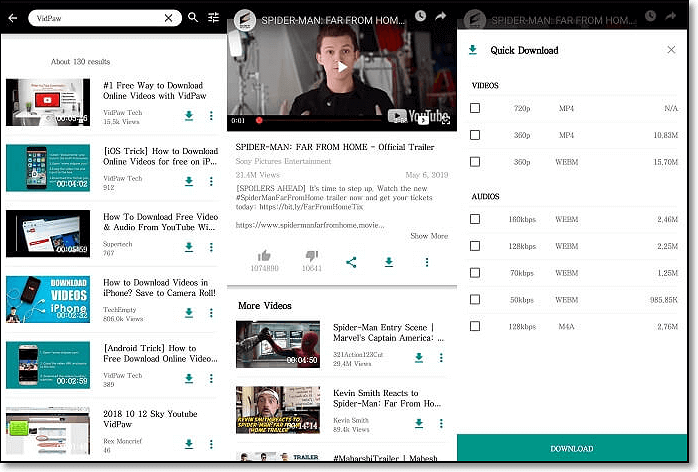The width and height of the screenshot is (698, 472).
Task: Download the '[Android Trick]' video
Action: [189, 378]
